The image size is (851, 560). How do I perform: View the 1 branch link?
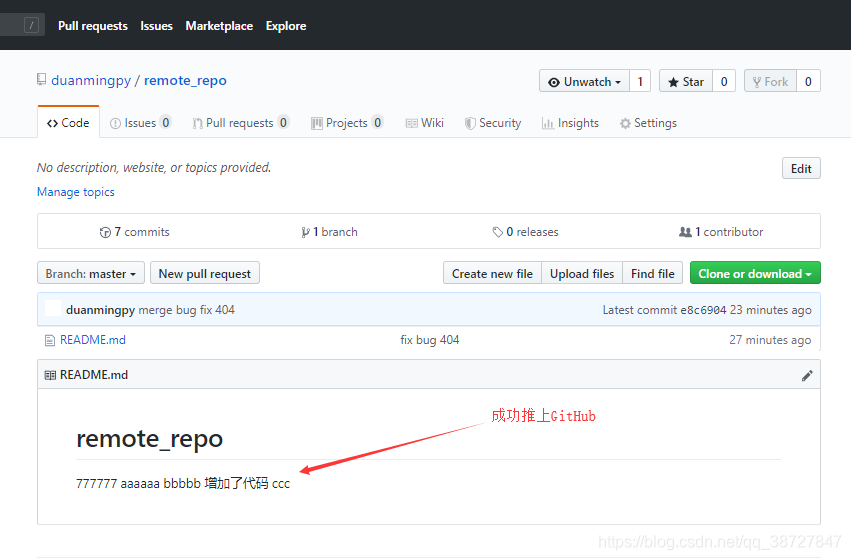tap(329, 232)
